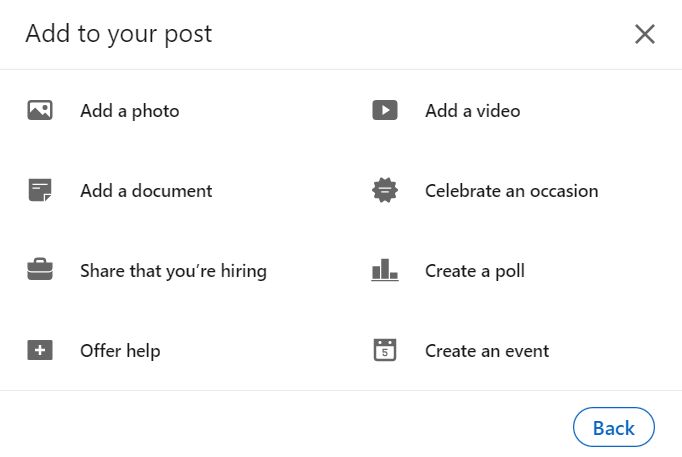Select Share that you're hiring
The image size is (682, 457).
[173, 271]
